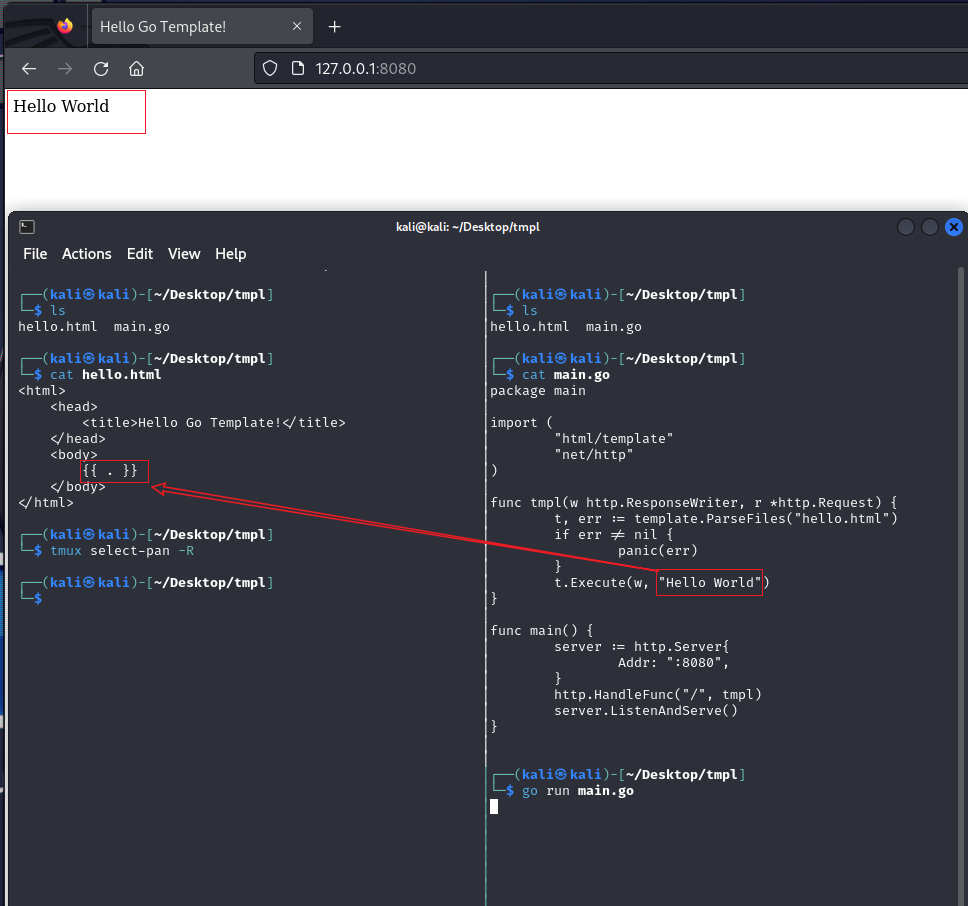Screen dimensions: 968x906
Task: Click Hello World text on the webpage
Action: [x=61, y=106]
